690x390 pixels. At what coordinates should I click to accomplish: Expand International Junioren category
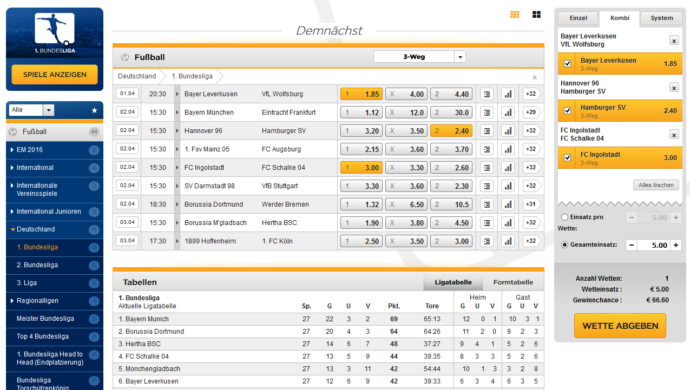[55, 212]
